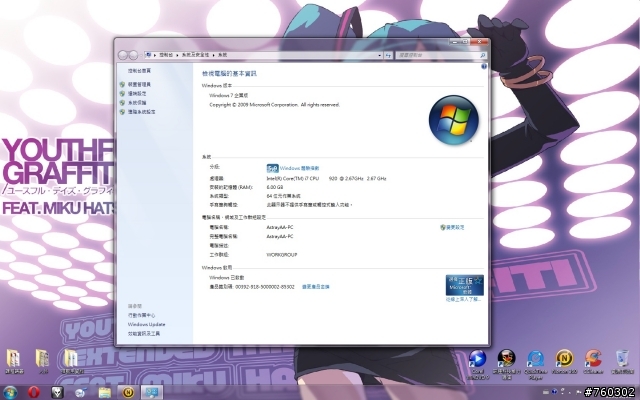640x400 pixels.
Task: Open 控制台首頁 in left pane
Action: 139,71
